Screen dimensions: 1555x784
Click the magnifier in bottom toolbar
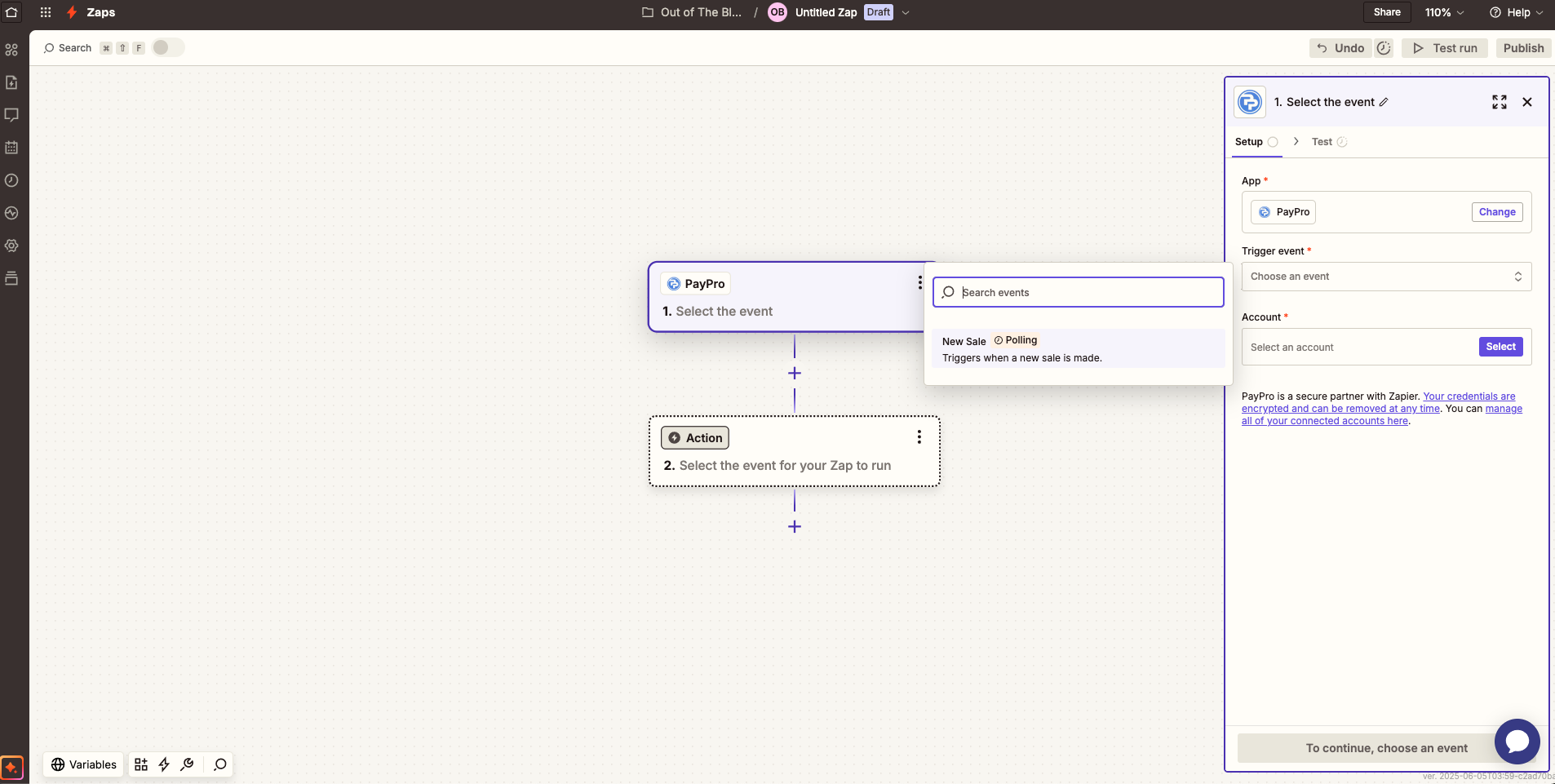[x=220, y=764]
